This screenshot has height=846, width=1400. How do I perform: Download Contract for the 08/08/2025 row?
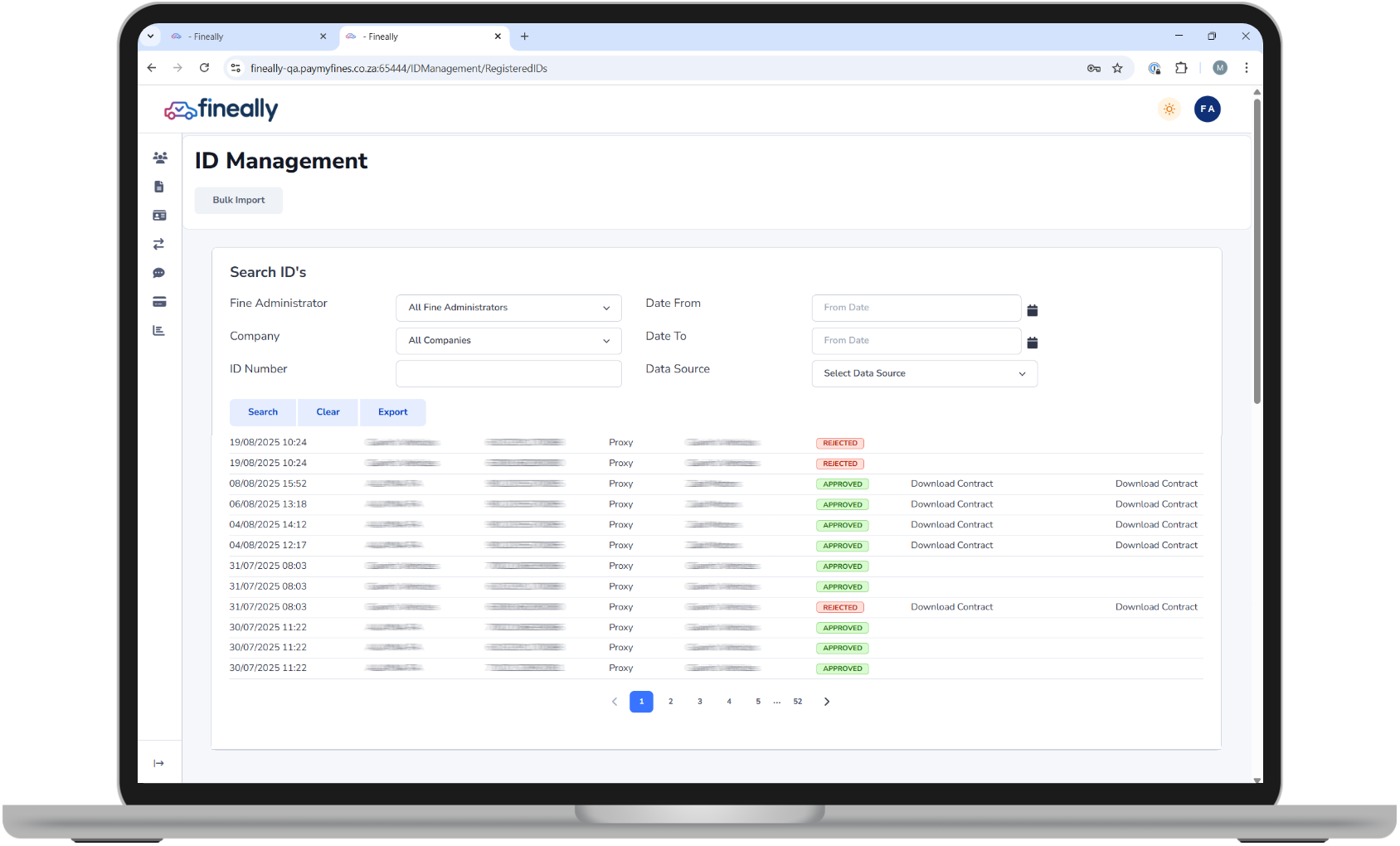pos(951,484)
